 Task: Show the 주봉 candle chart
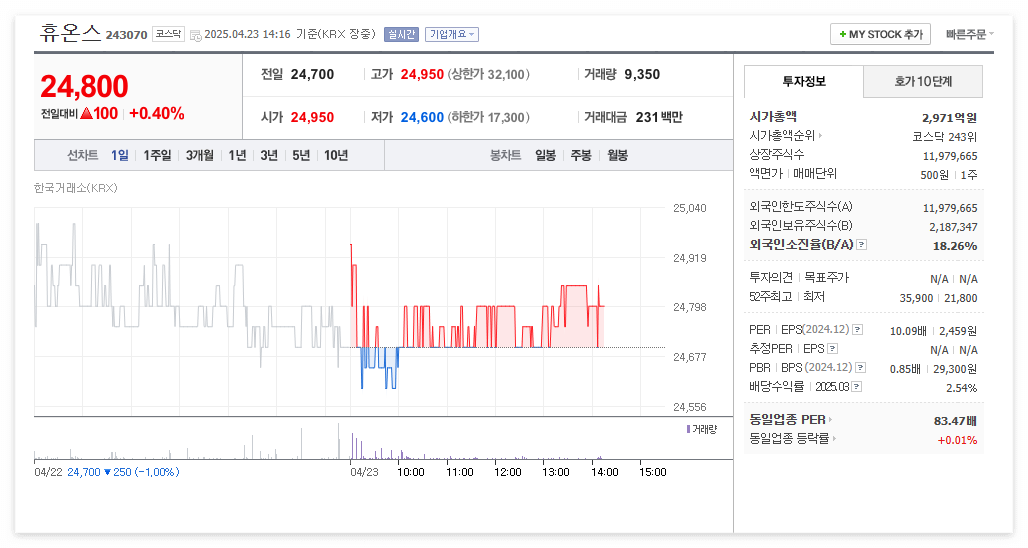point(581,155)
